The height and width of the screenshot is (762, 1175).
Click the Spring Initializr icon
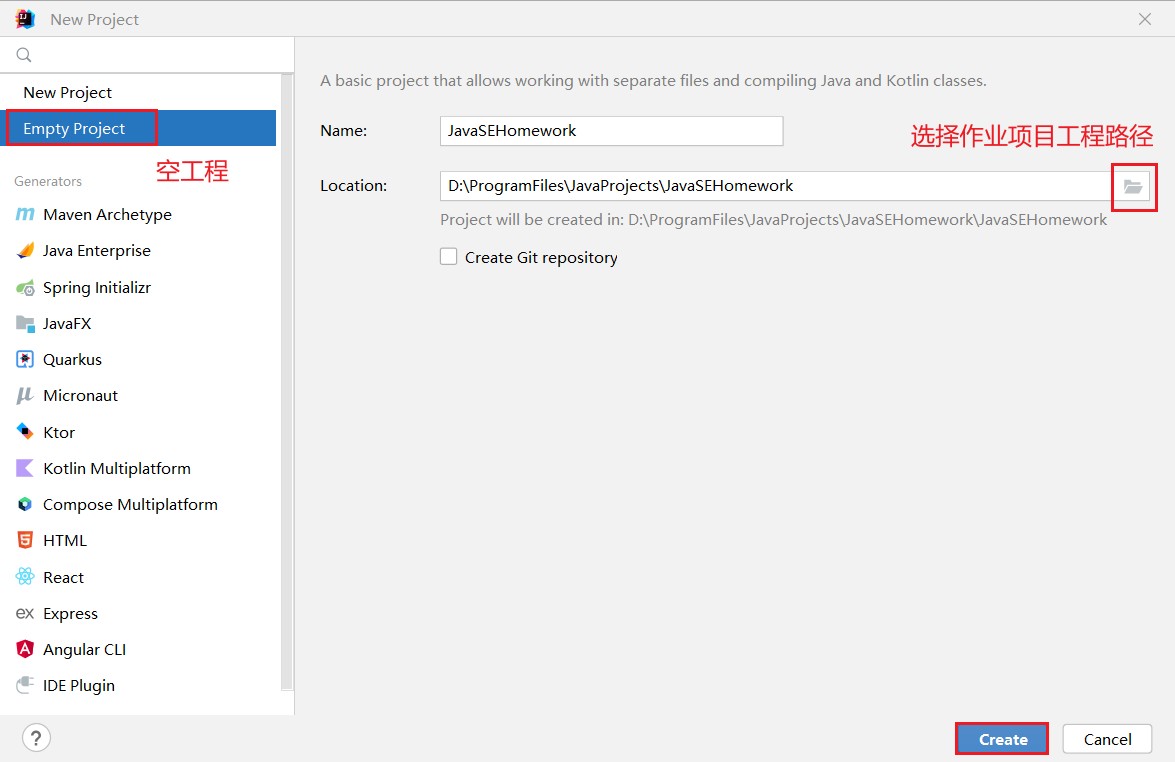click(x=25, y=287)
